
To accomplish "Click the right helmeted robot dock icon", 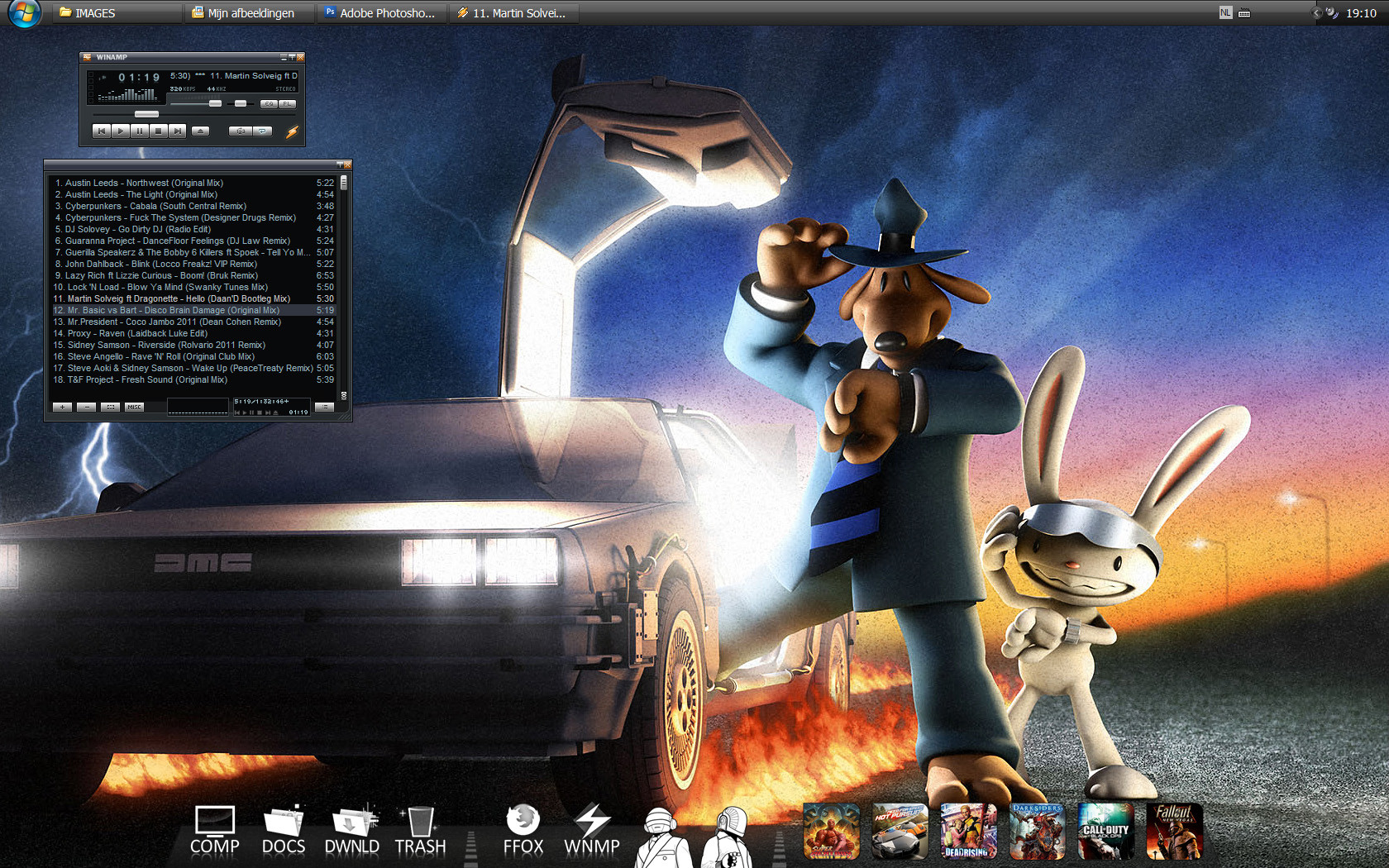I will 728,837.
